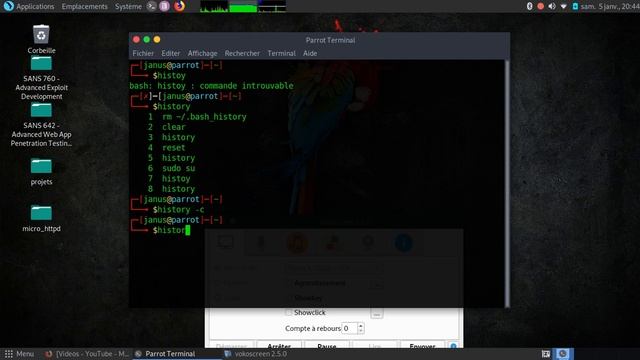Click the Parrot Terminal window title bar text
This screenshot has width=640, height=360.
[x=330, y=40]
